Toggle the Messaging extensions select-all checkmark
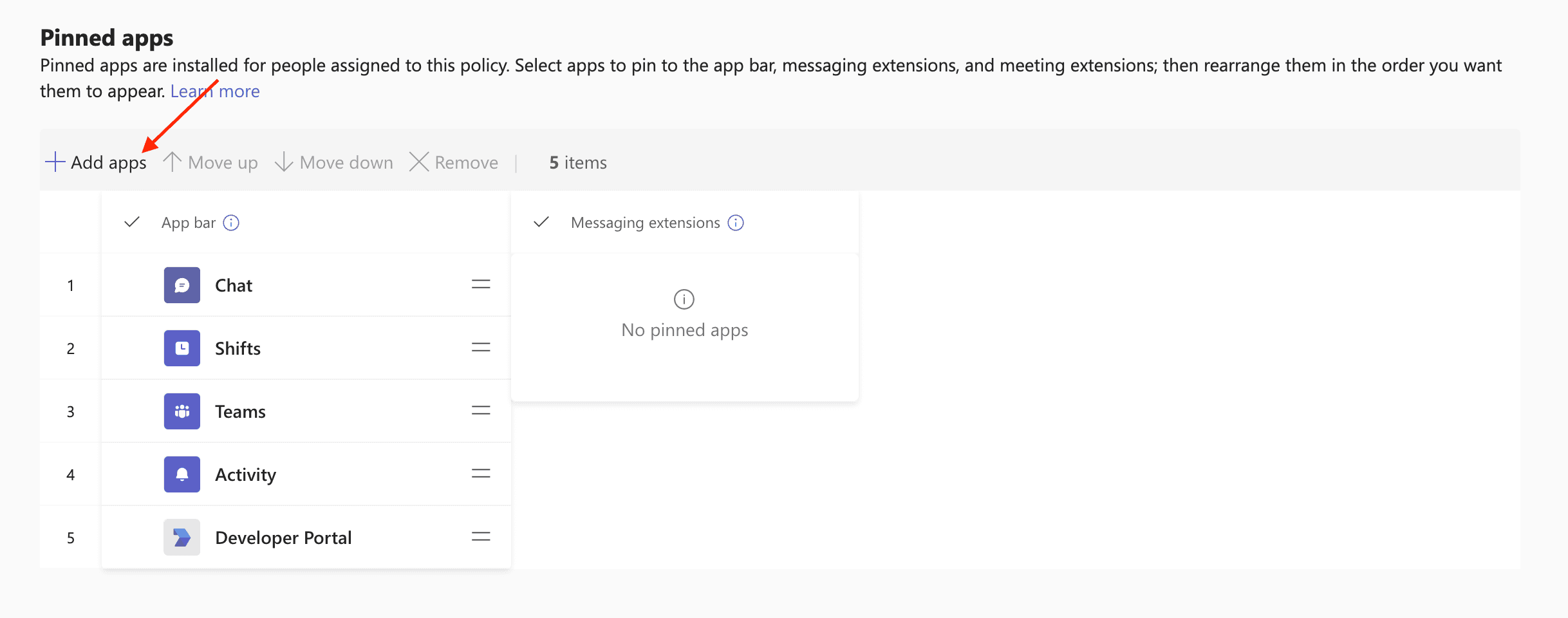Image resolution: width=1568 pixels, height=618 pixels. pyautogui.click(x=541, y=222)
